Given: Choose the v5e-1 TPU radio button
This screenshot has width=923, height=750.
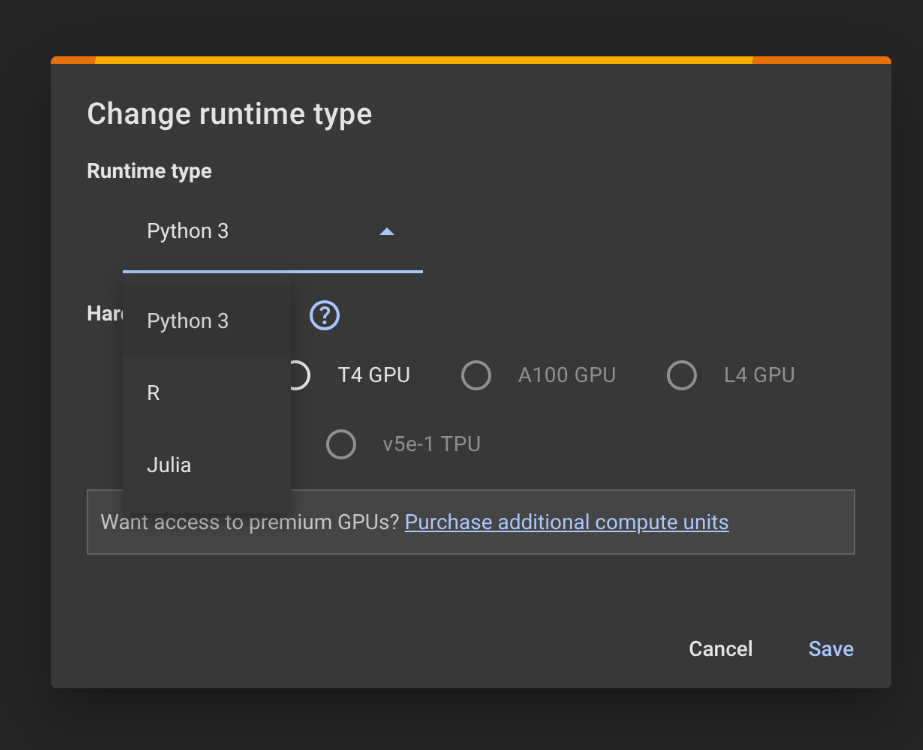Looking at the screenshot, I should [x=341, y=444].
